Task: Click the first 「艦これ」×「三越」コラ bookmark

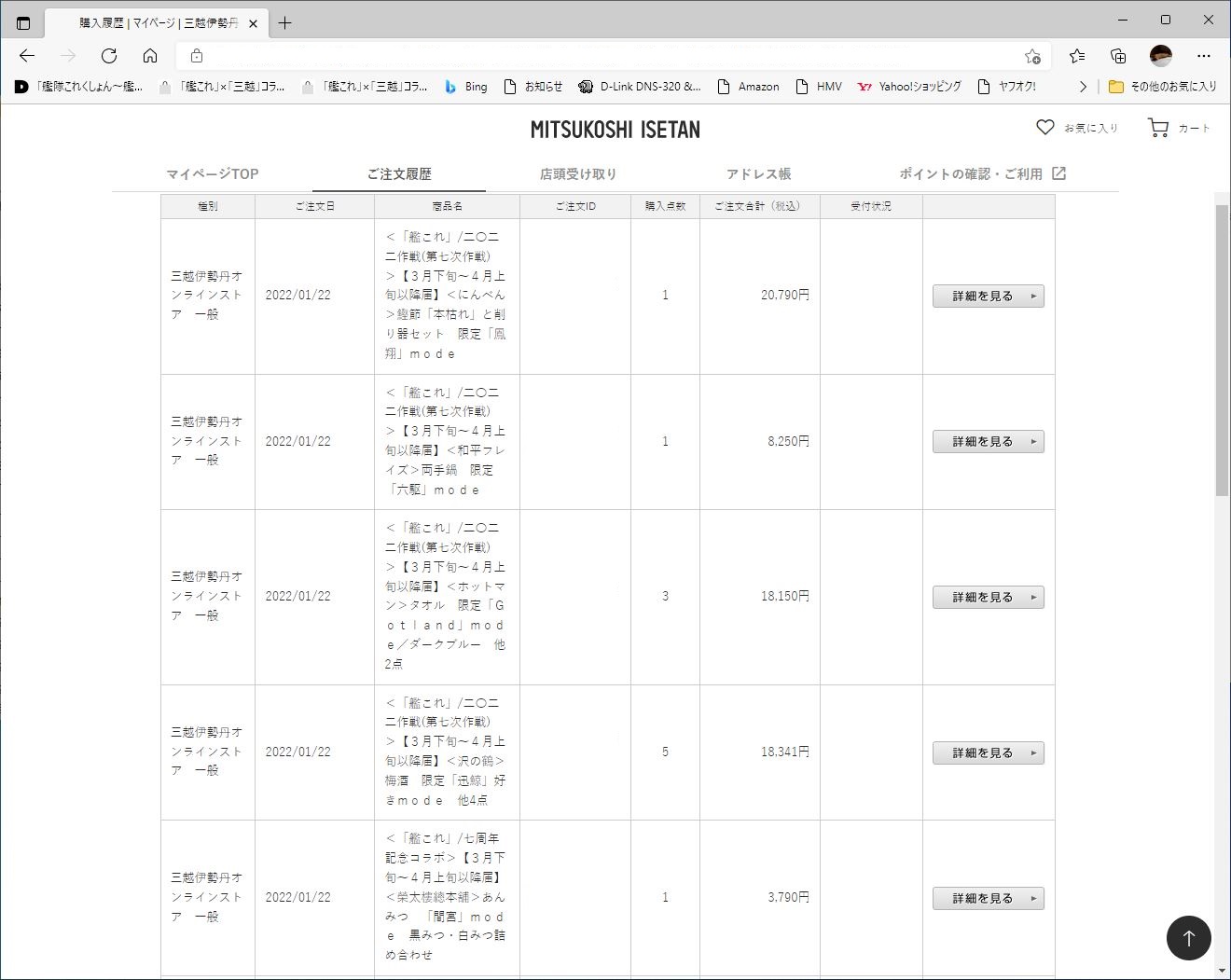Action: tap(222, 87)
